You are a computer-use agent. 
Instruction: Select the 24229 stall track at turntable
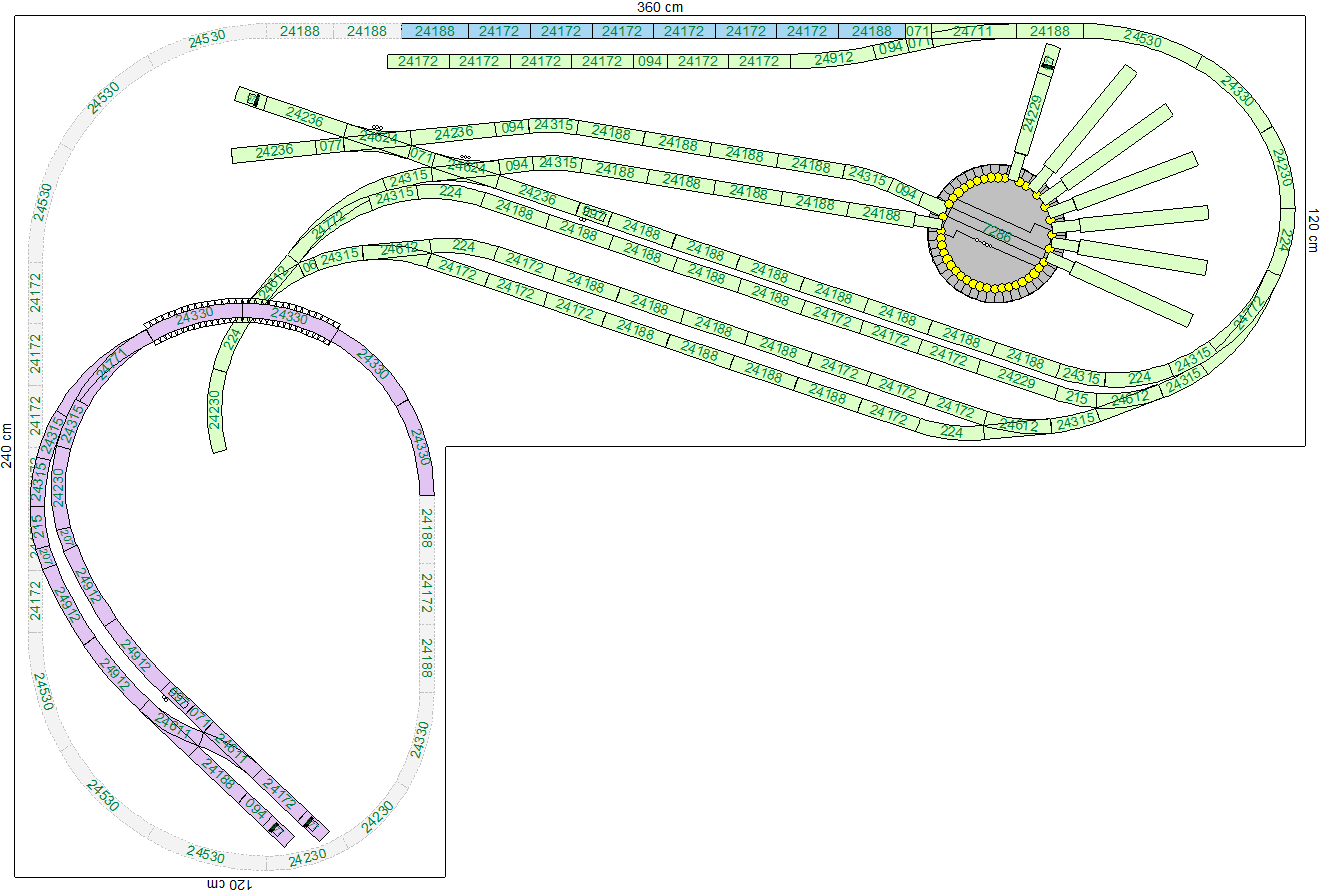[x=1033, y=112]
